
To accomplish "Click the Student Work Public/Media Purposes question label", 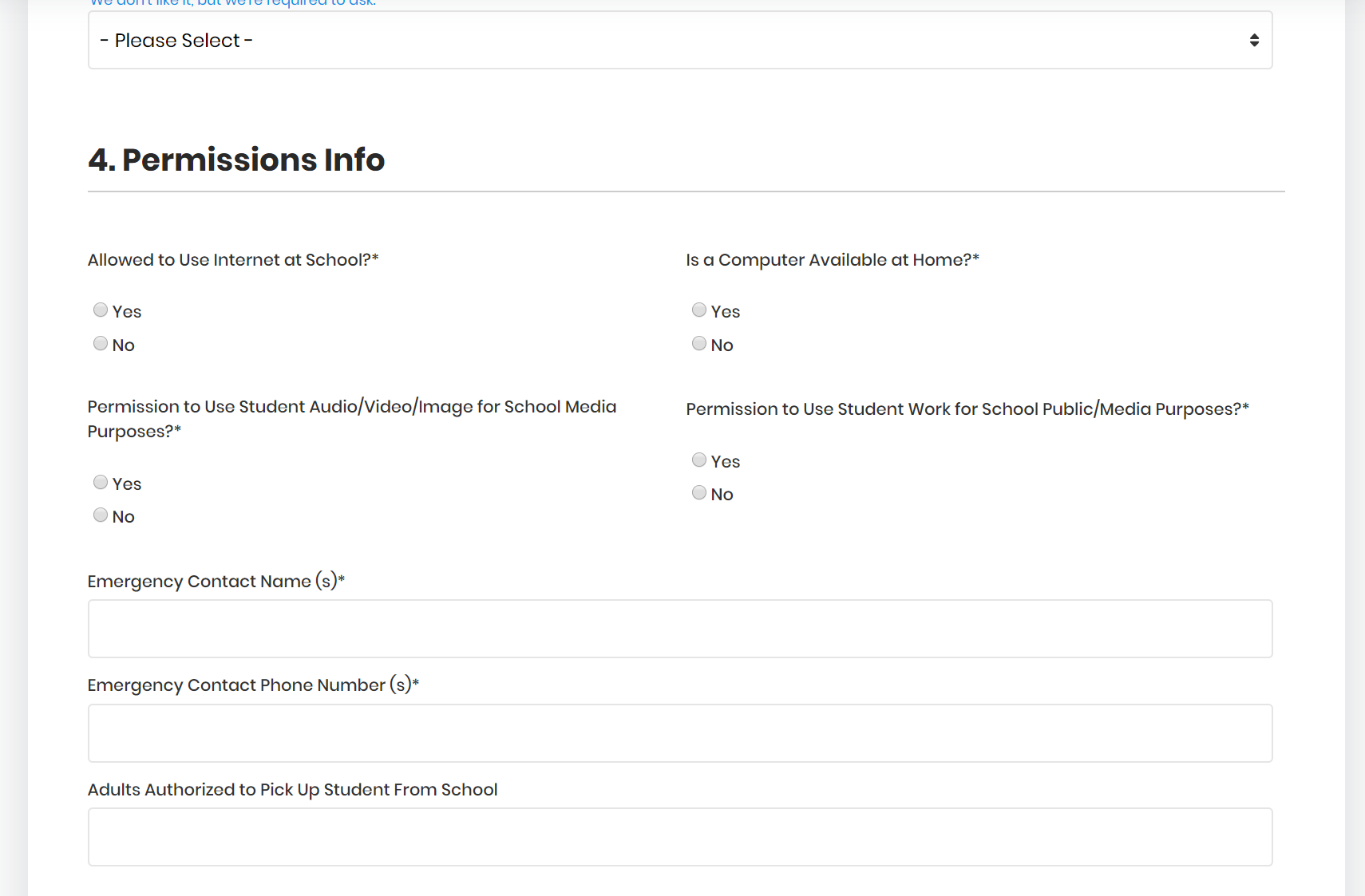I will pyautogui.click(x=967, y=409).
